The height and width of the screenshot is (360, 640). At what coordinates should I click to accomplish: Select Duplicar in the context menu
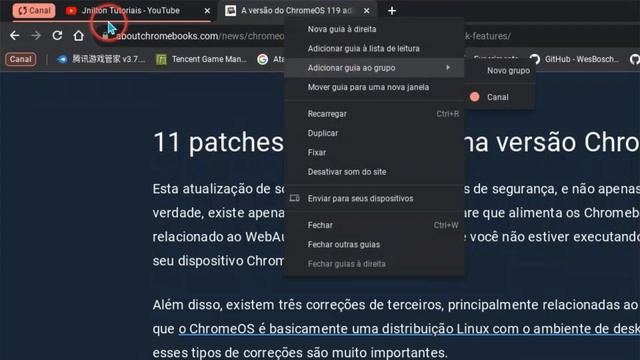[x=374, y=133]
